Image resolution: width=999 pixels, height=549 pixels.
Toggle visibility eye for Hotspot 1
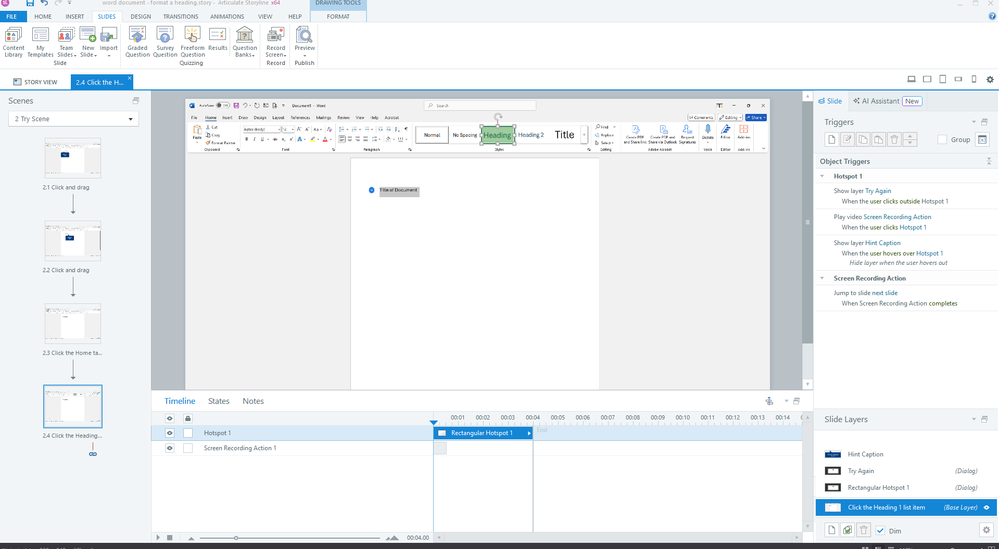(170, 433)
